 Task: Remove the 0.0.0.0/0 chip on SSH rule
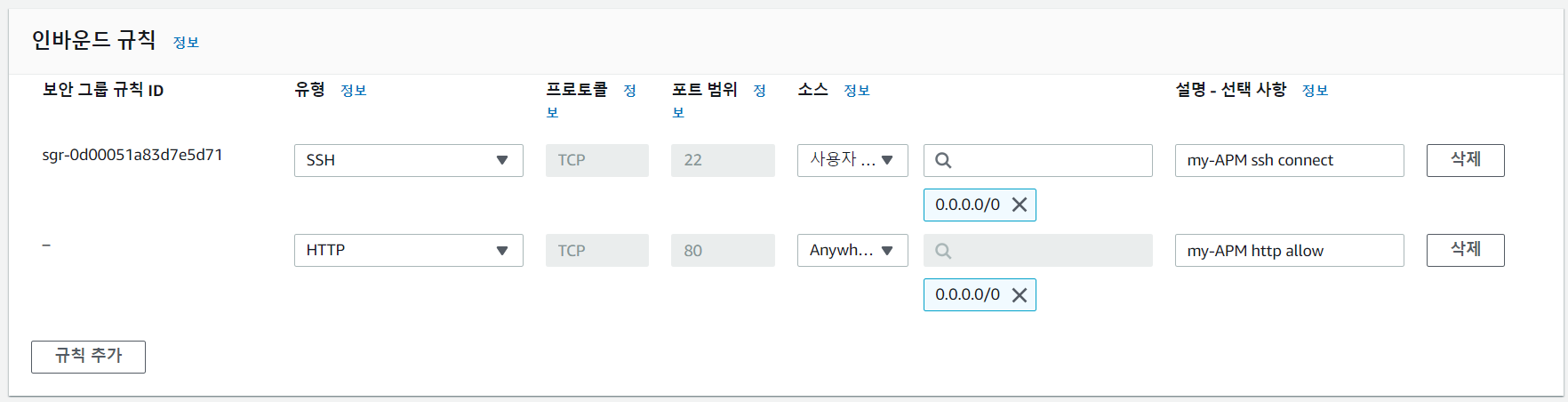pyautogui.click(x=1020, y=205)
